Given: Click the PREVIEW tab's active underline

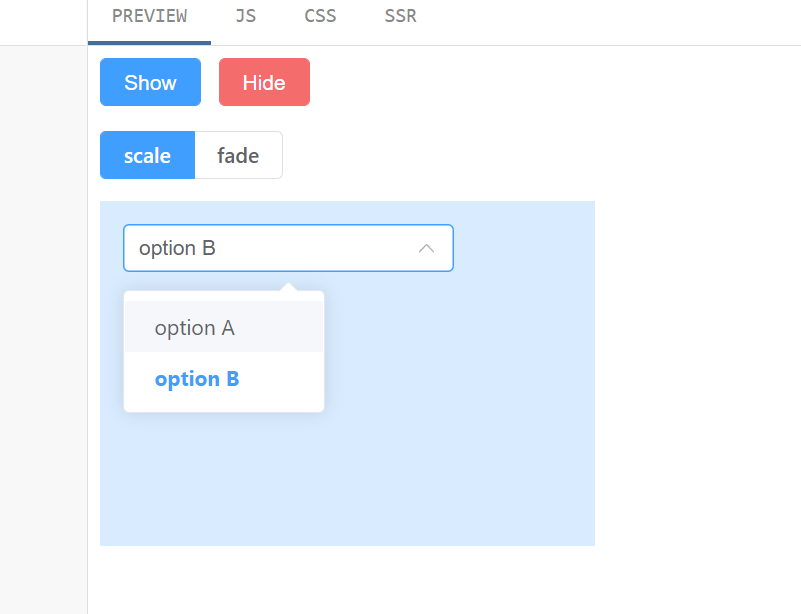Looking at the screenshot, I should (x=149, y=42).
